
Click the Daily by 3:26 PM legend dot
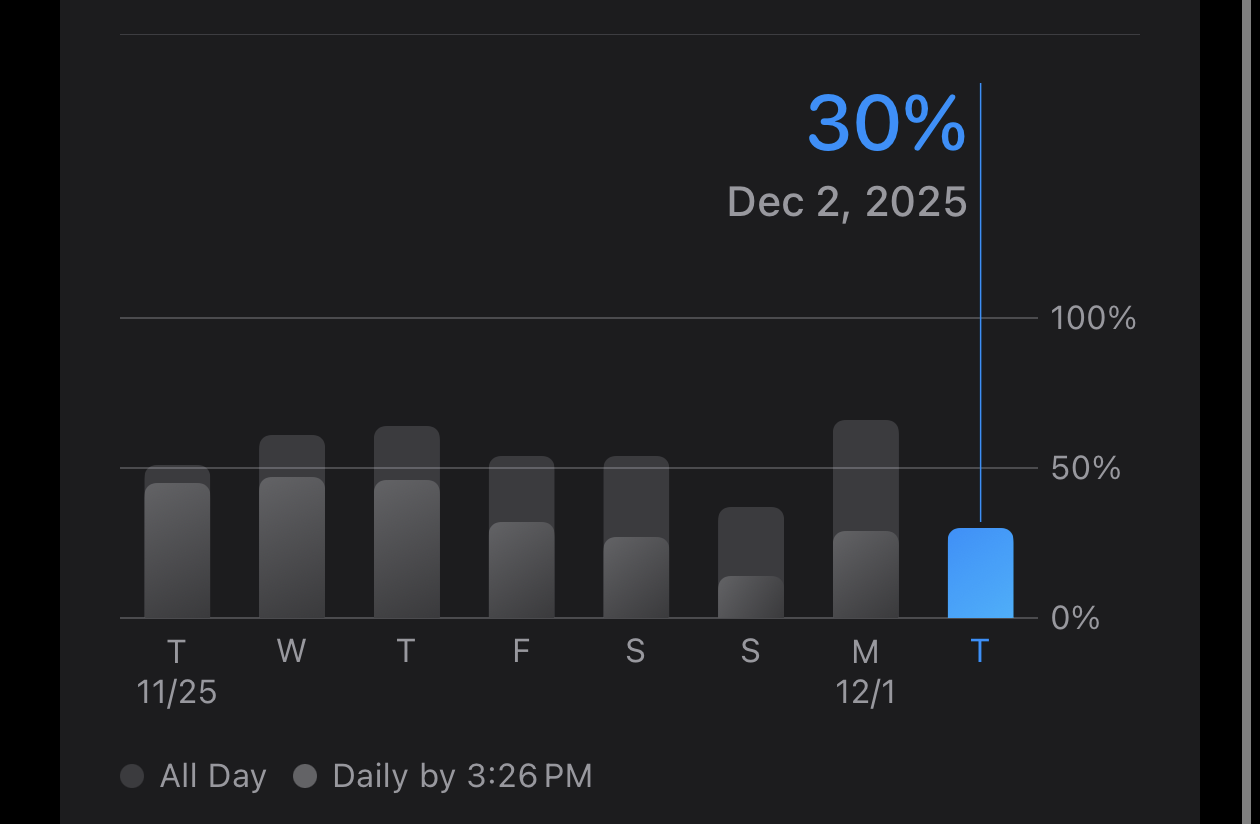click(x=305, y=776)
